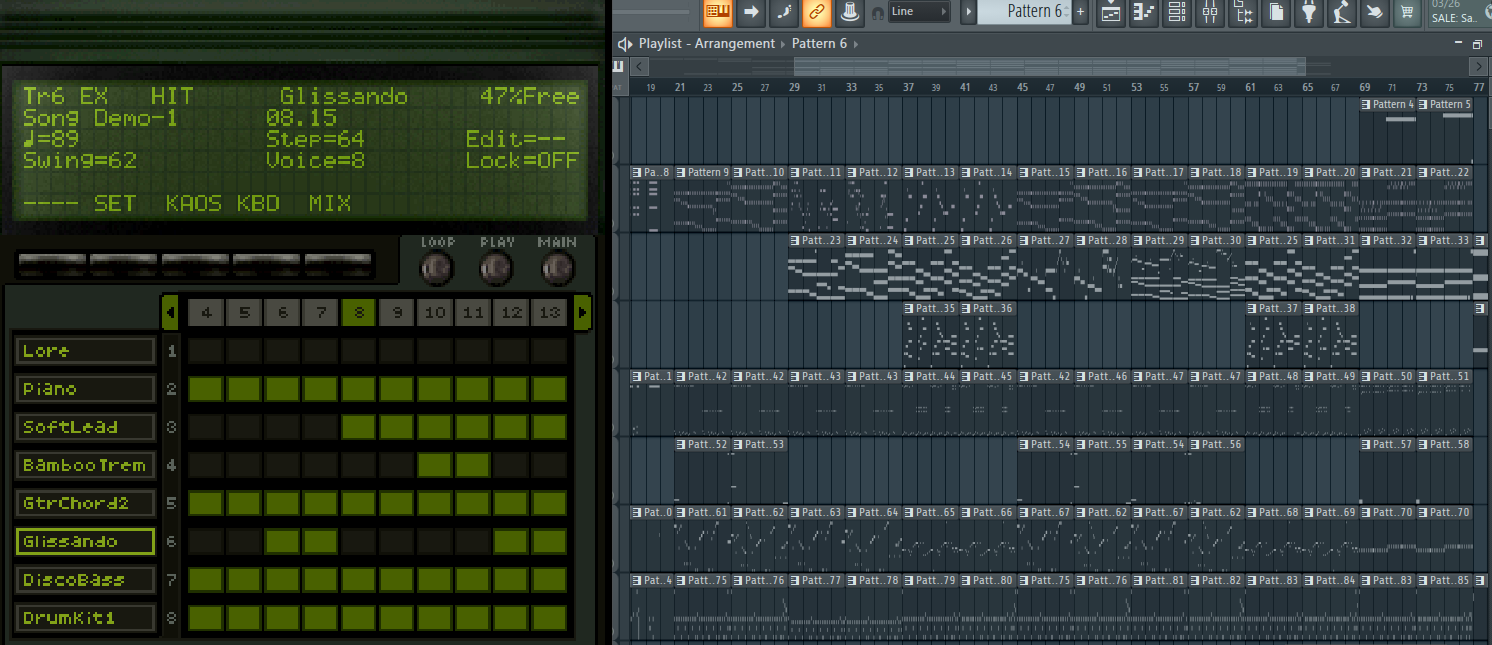This screenshot has height=645, width=1492.
Task: Toggle SoftLead cell under step 7
Action: tap(321, 427)
